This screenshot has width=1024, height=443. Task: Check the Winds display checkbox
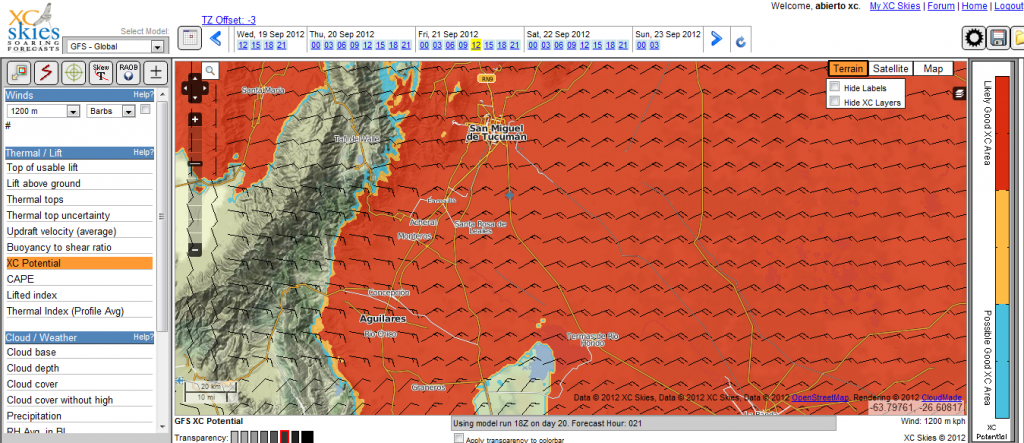(x=145, y=109)
